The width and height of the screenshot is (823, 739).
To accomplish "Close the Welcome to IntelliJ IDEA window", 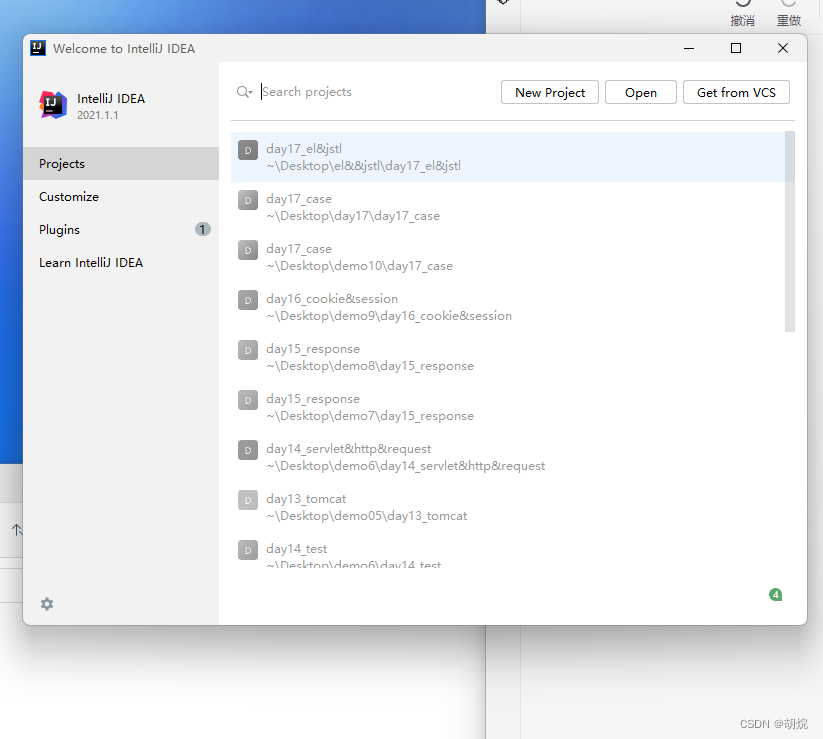I will pyautogui.click(x=783, y=48).
